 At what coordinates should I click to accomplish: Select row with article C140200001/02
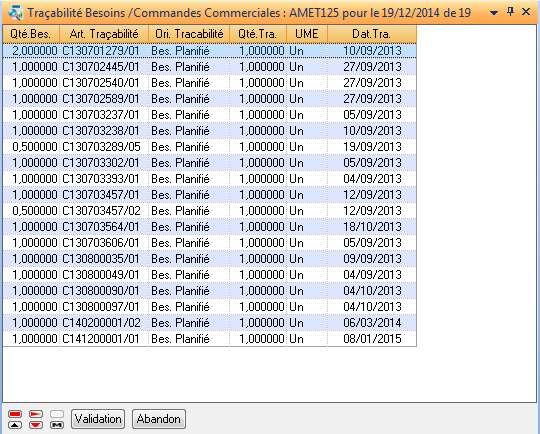209,323
